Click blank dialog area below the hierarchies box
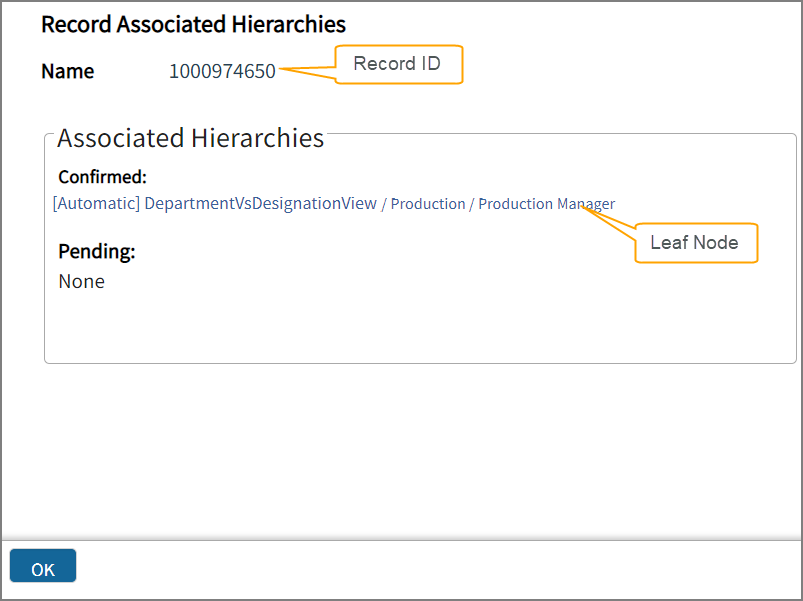 pos(400,450)
